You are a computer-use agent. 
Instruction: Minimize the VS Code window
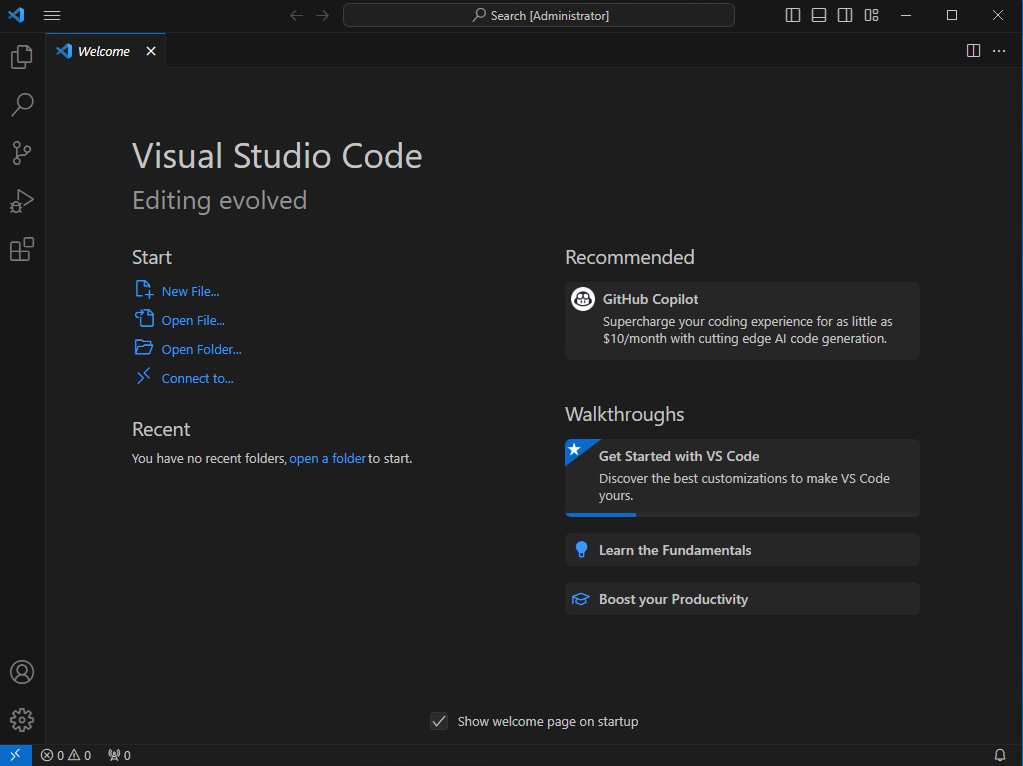906,15
